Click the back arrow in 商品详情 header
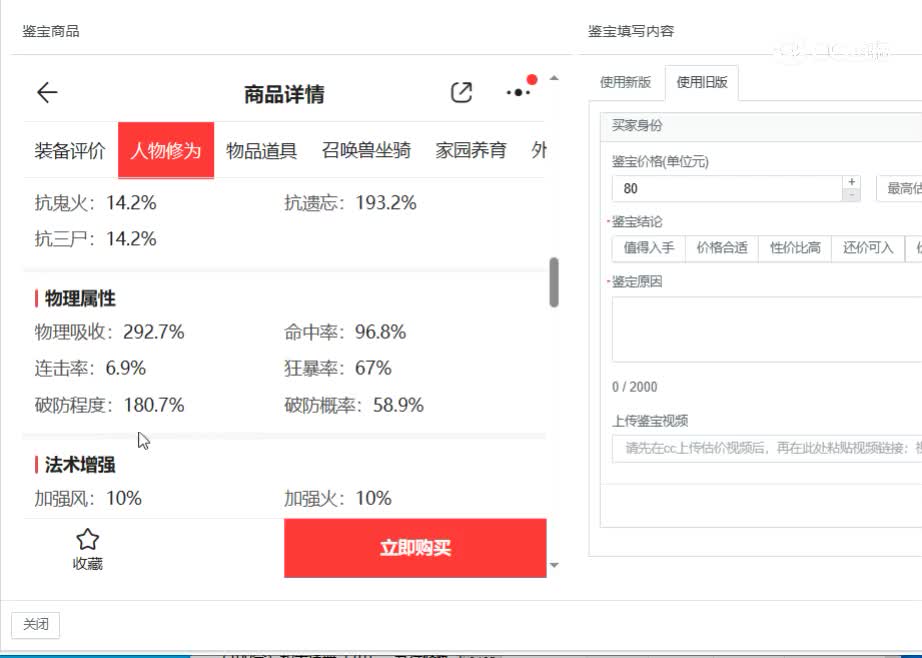This screenshot has width=922, height=658. pos(46,92)
